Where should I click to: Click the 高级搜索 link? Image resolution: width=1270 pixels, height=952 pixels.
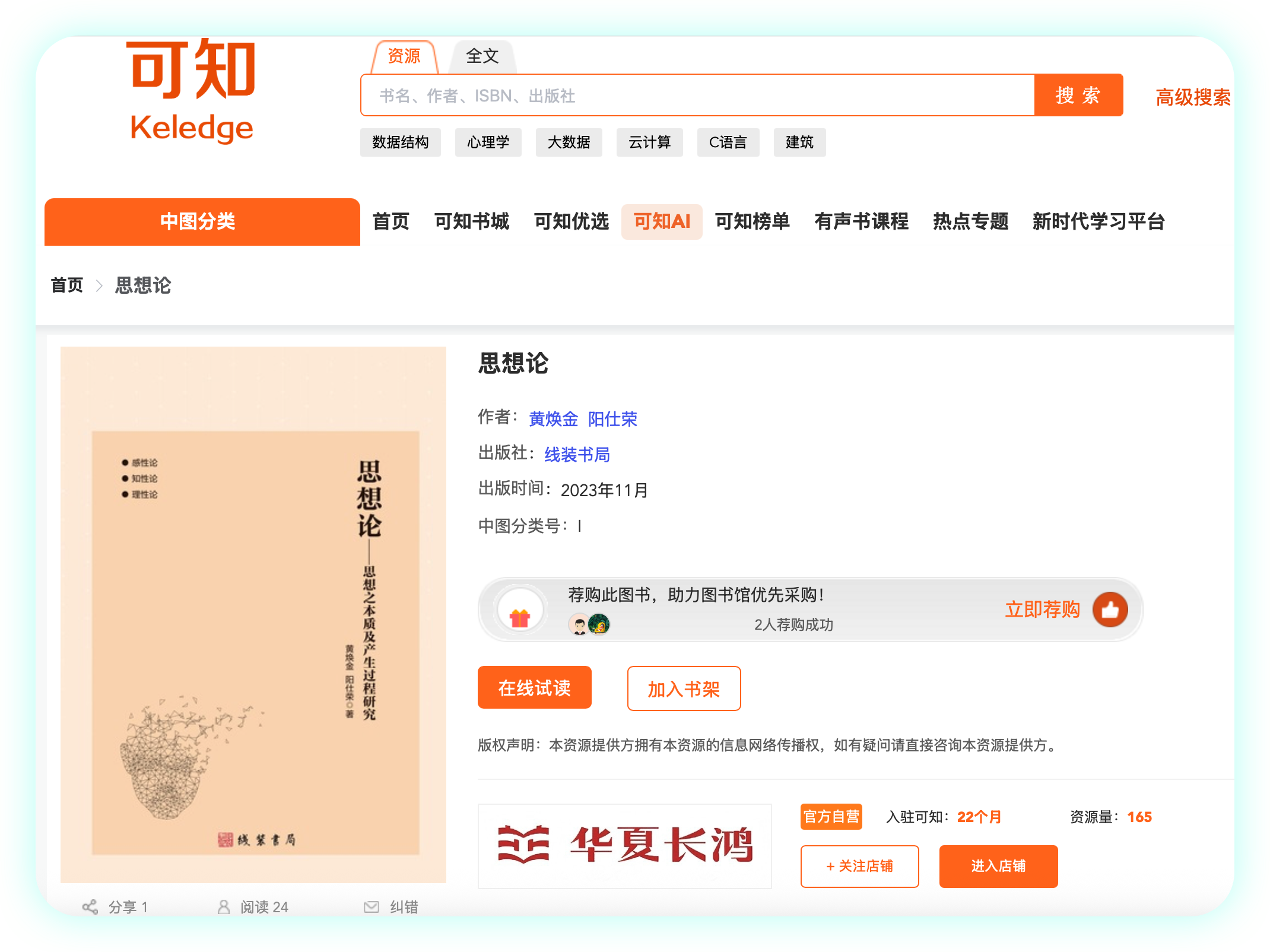[x=1193, y=97]
